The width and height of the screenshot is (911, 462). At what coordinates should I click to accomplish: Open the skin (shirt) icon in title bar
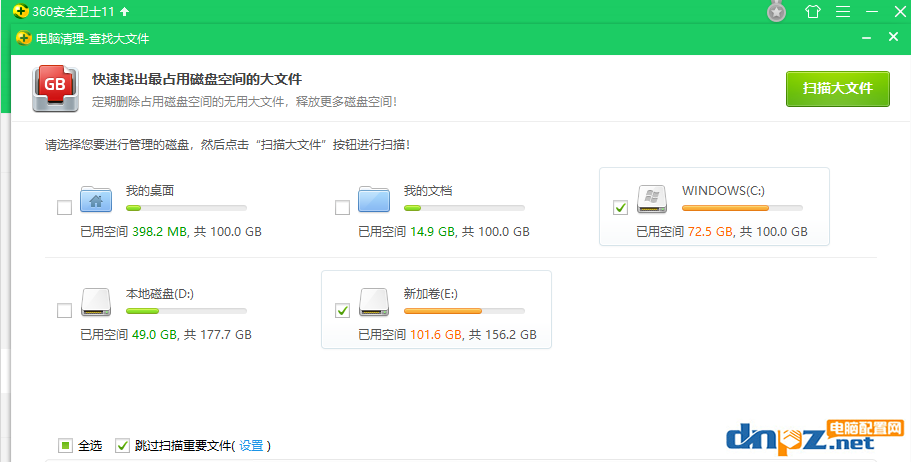coord(813,11)
